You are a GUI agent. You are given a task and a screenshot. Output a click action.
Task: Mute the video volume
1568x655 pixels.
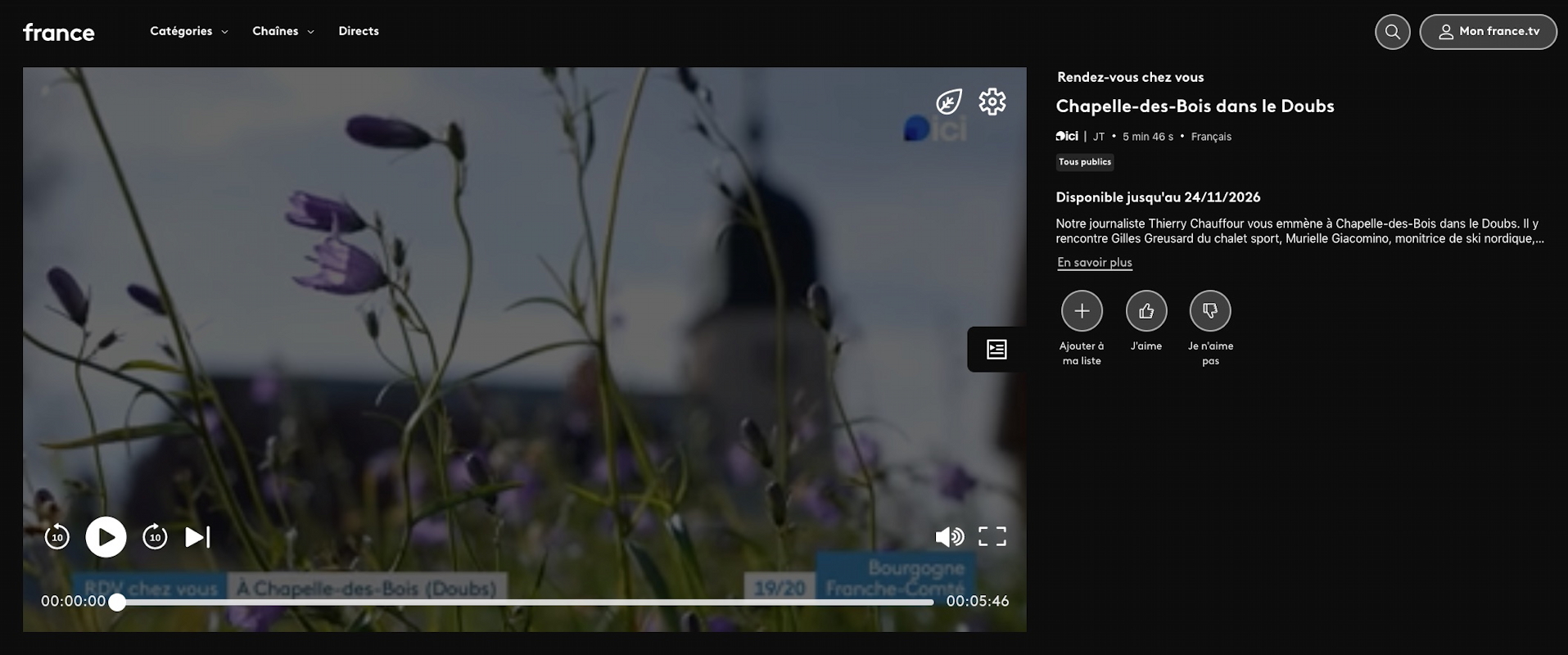949,537
